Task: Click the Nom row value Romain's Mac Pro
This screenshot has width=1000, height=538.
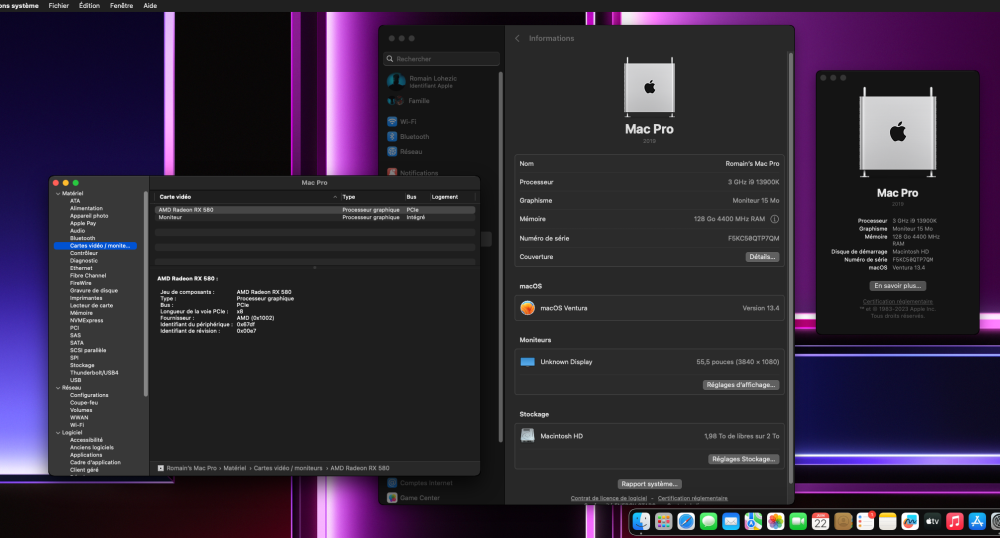Action: click(752, 164)
